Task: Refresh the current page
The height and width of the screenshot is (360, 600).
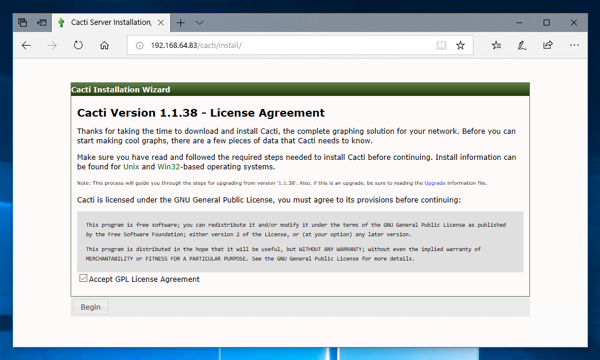Action: coord(78,45)
